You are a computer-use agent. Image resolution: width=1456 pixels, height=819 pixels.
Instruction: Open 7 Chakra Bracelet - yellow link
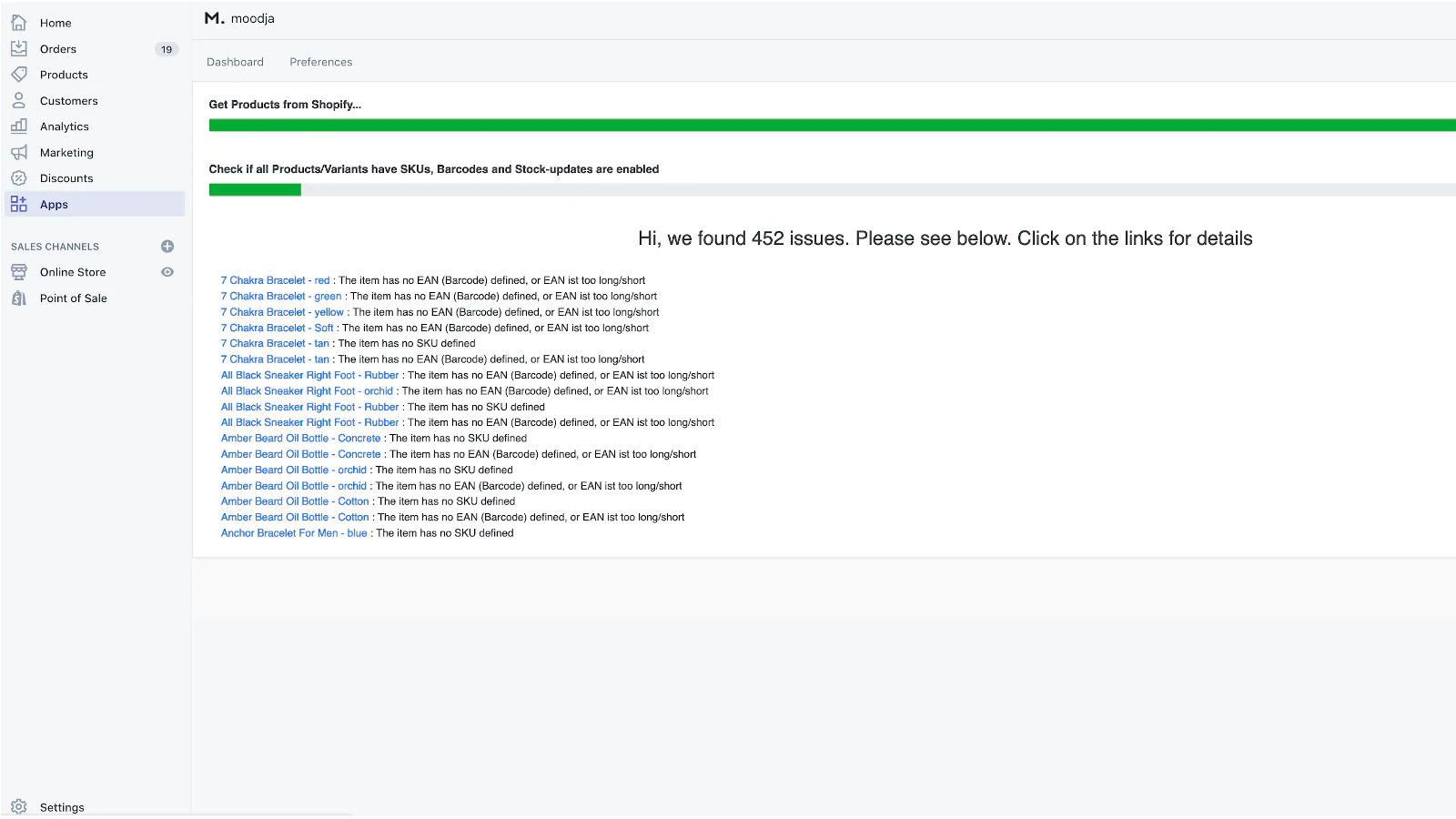point(282,312)
